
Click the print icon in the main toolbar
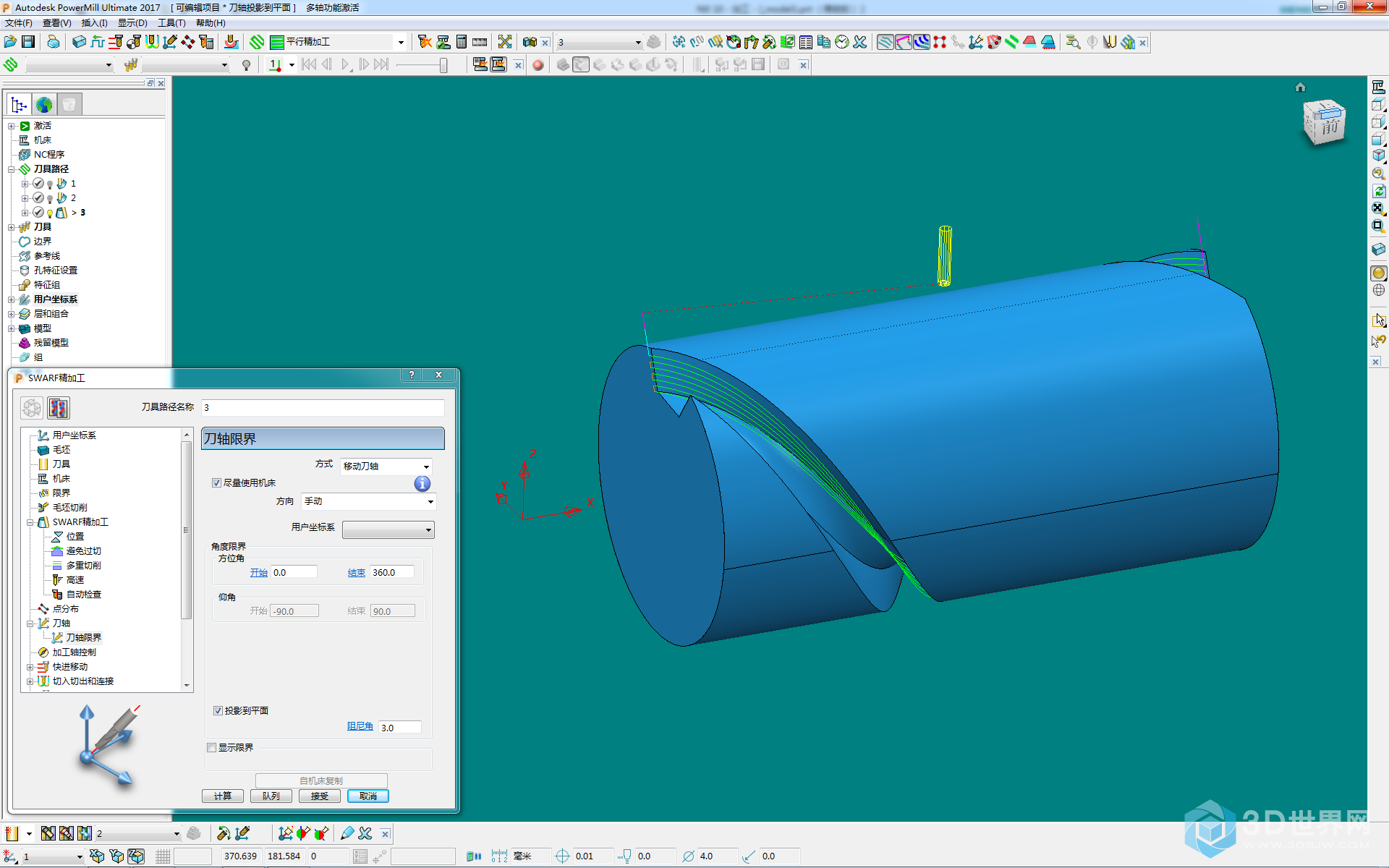coord(53,42)
